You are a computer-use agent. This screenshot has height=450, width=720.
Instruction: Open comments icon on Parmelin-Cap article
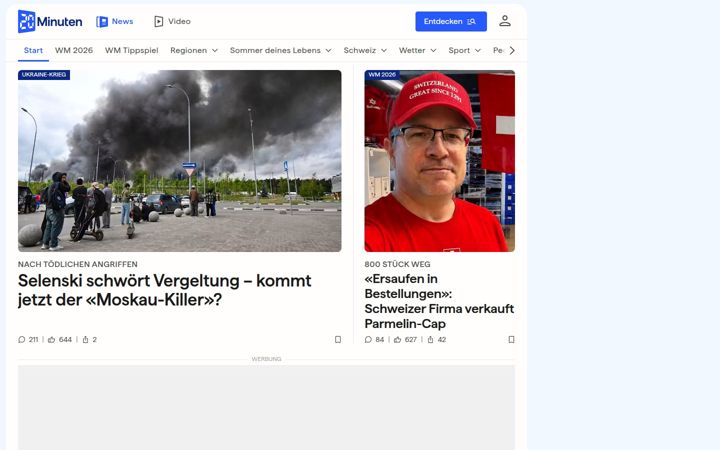click(x=368, y=340)
